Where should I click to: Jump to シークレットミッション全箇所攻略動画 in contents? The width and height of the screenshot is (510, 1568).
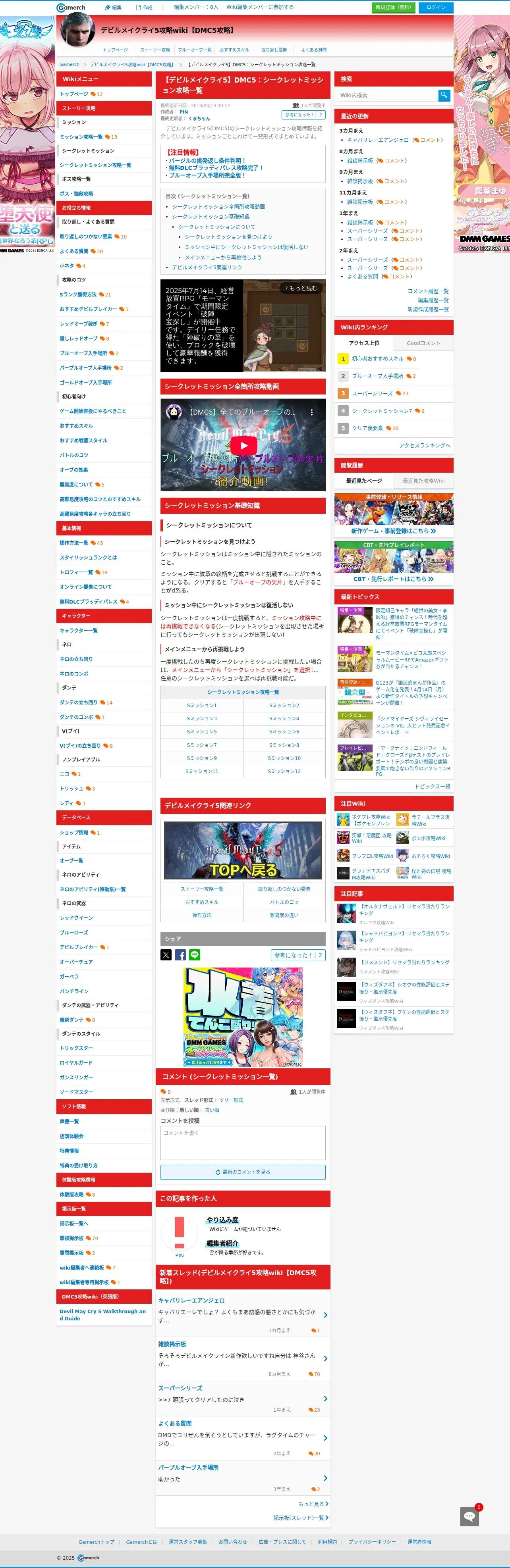click(x=218, y=206)
